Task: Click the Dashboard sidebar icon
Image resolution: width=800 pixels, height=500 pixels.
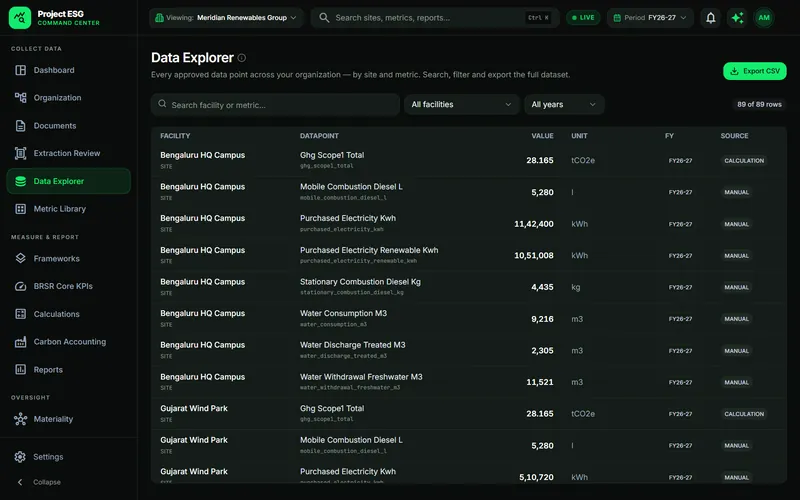Action: [x=20, y=70]
